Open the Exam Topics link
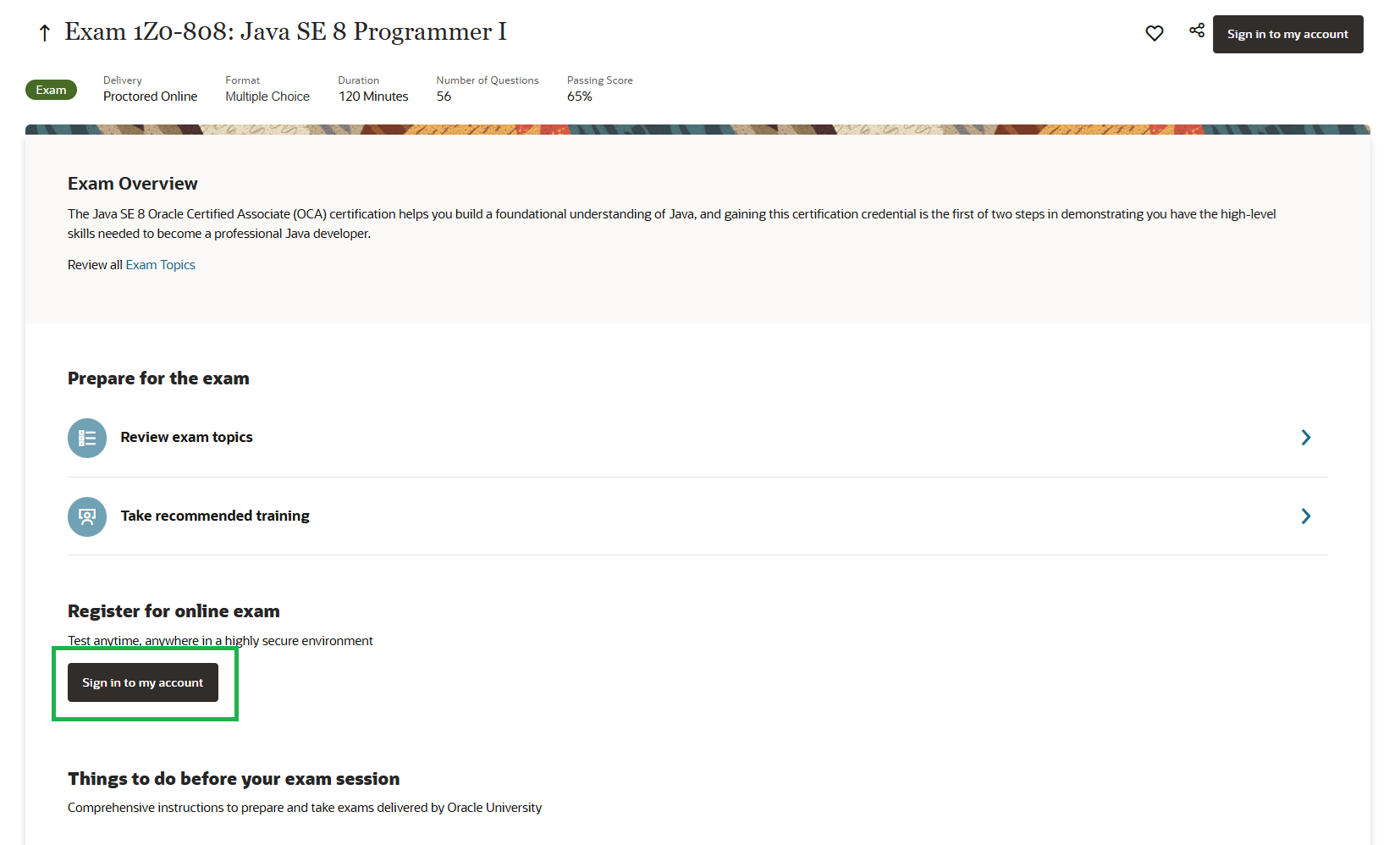 pyautogui.click(x=160, y=264)
